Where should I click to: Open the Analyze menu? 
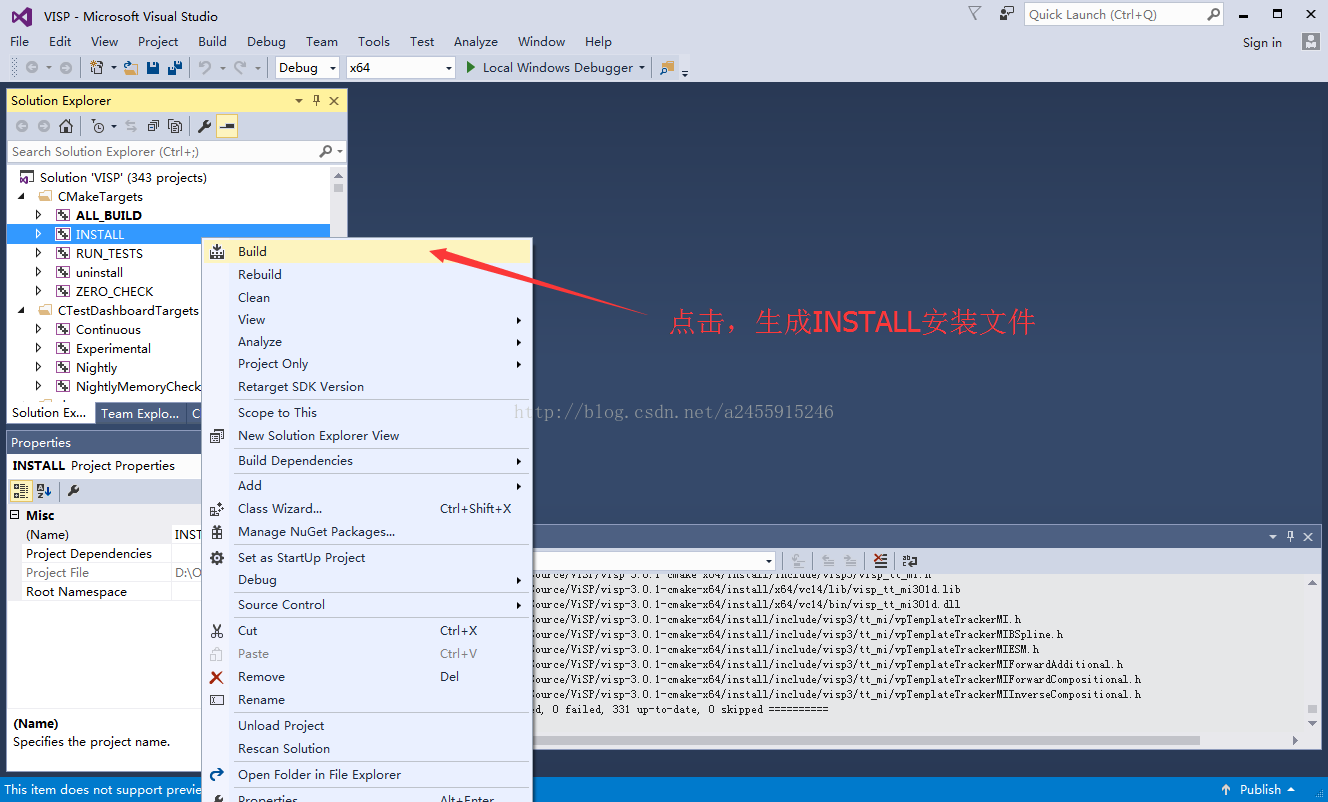476,42
